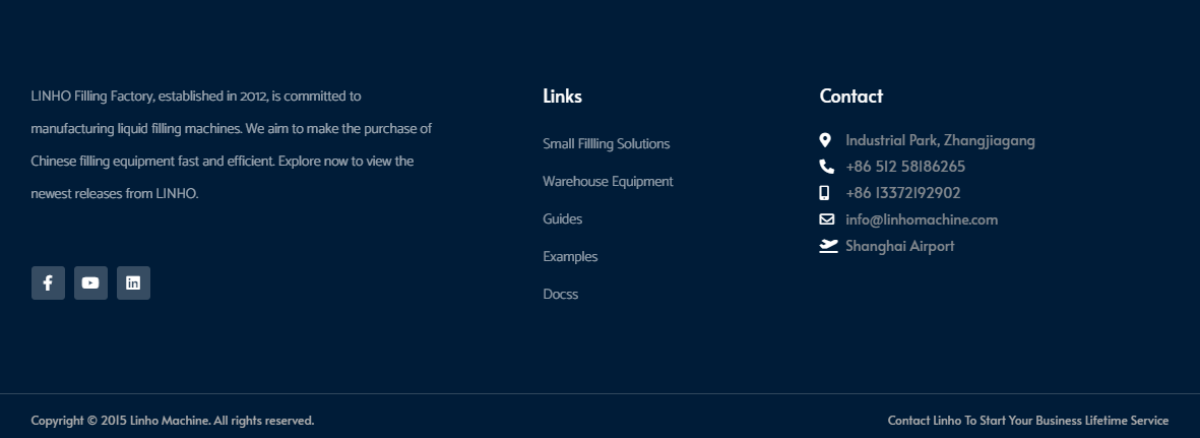Viewport: 1200px width, 438px height.
Task: Open the LinkedIn social icon
Action: point(133,283)
